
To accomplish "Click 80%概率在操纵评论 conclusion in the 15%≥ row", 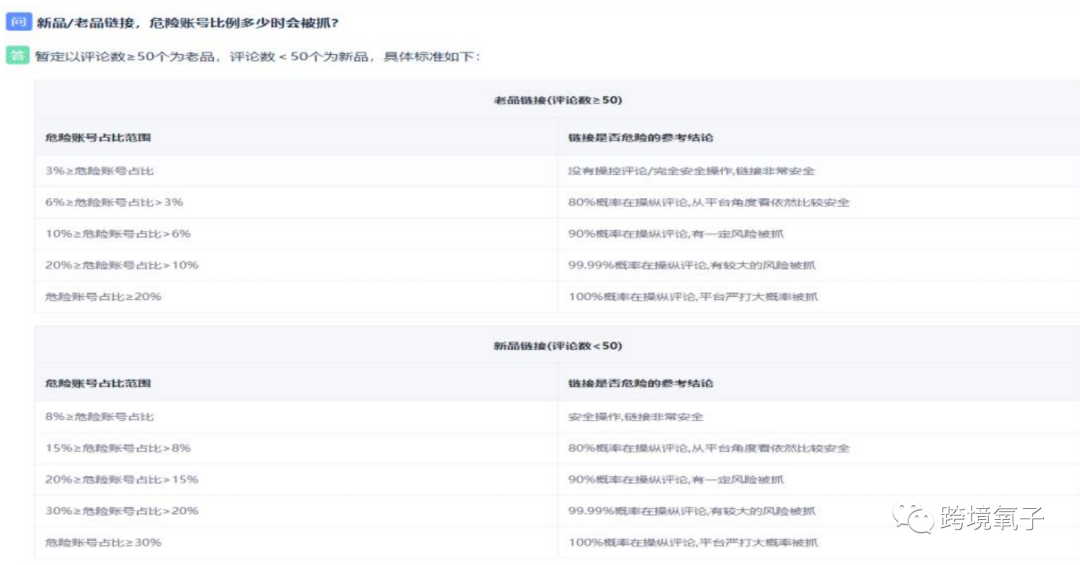I will pos(709,448).
